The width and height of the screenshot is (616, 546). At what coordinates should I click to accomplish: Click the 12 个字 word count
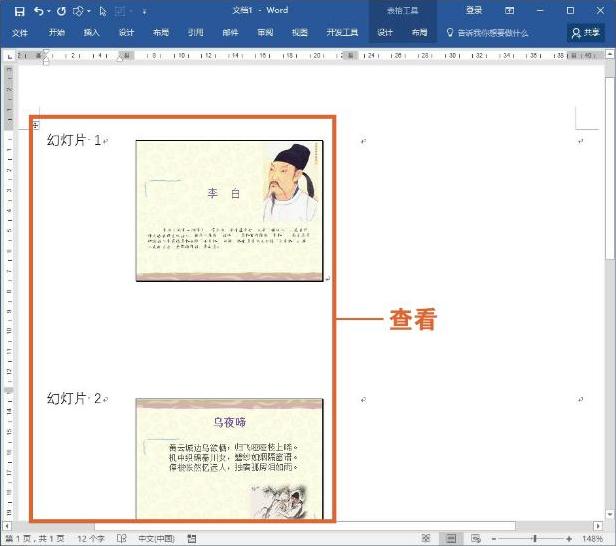91,539
